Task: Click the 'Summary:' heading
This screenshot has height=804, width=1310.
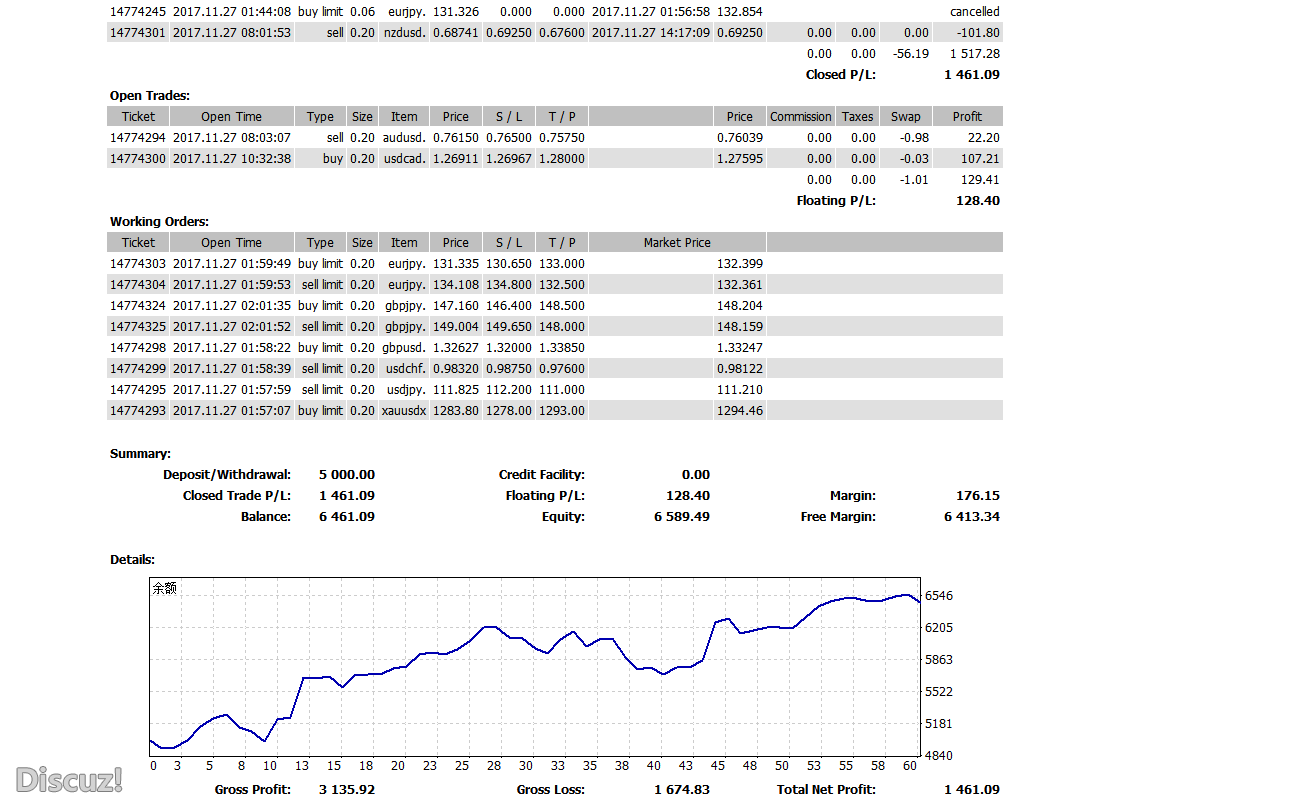Action: click(140, 454)
